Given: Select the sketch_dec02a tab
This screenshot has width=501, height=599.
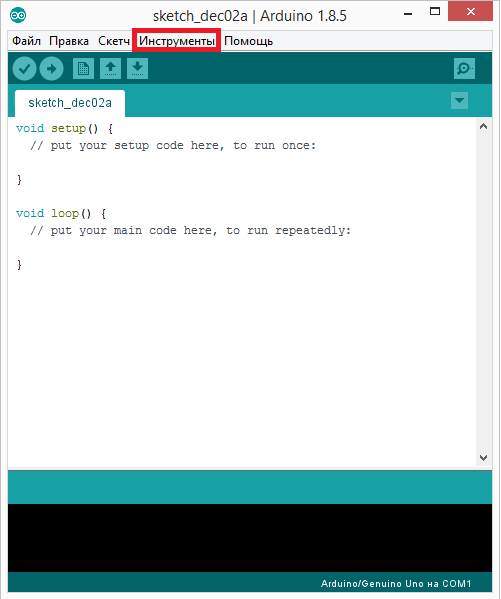Looking at the screenshot, I should tap(70, 103).
